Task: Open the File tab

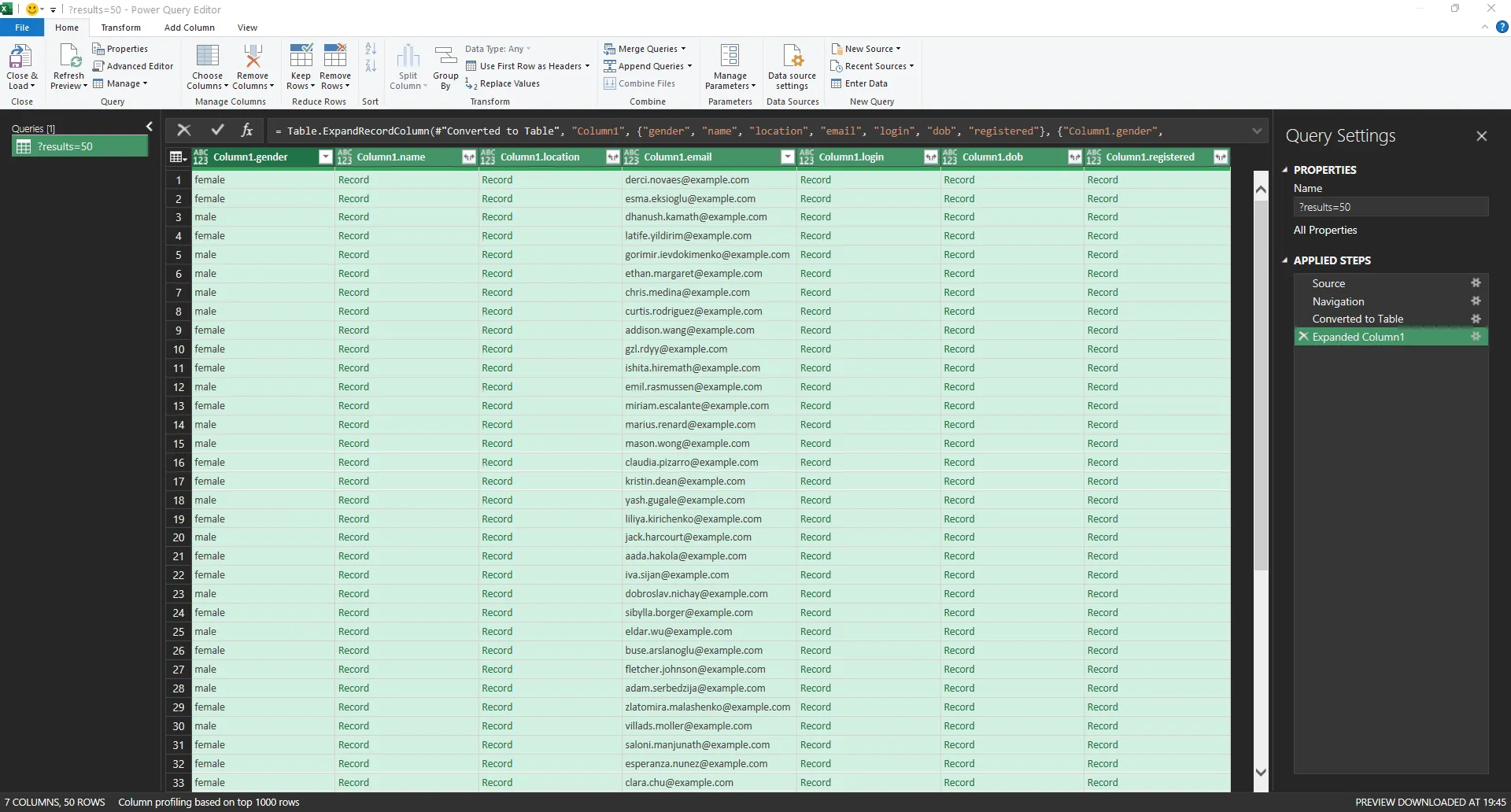Action: tap(22, 28)
